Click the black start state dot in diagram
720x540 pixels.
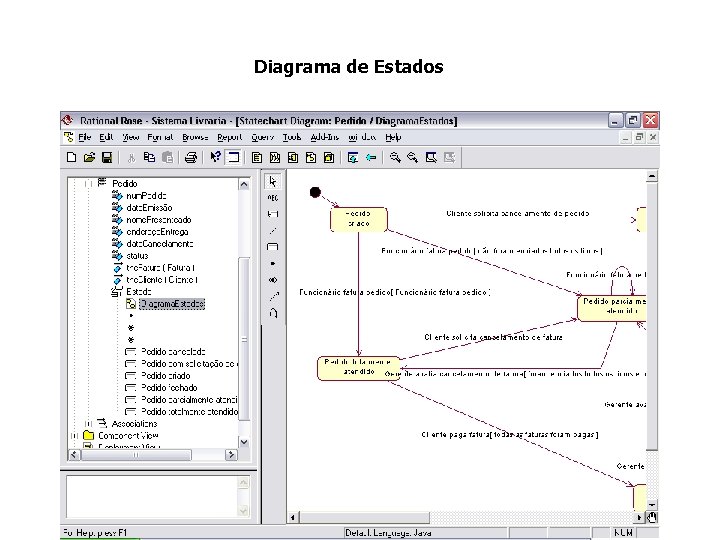[315, 192]
